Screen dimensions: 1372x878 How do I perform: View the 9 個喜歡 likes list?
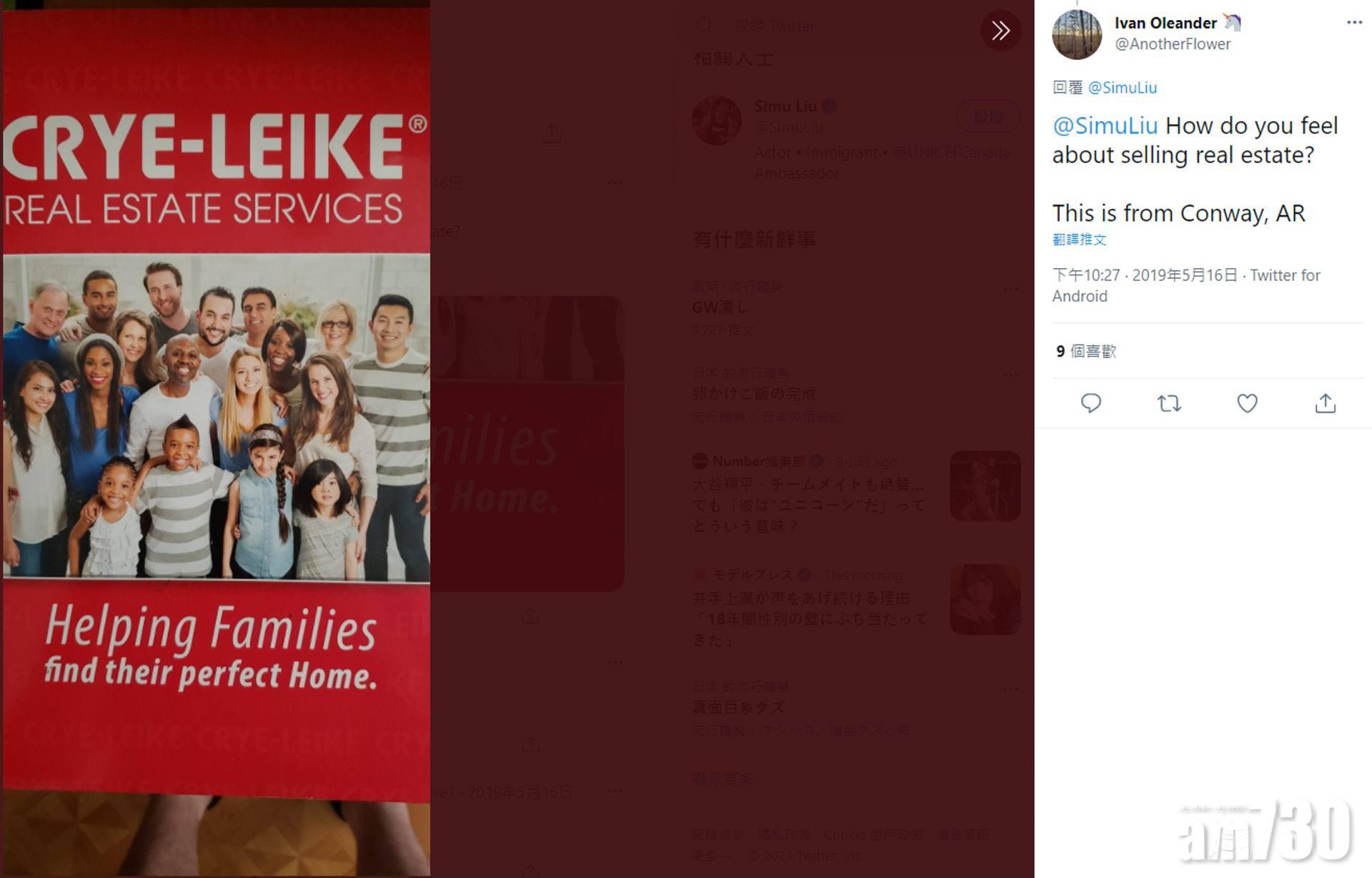coord(1085,351)
